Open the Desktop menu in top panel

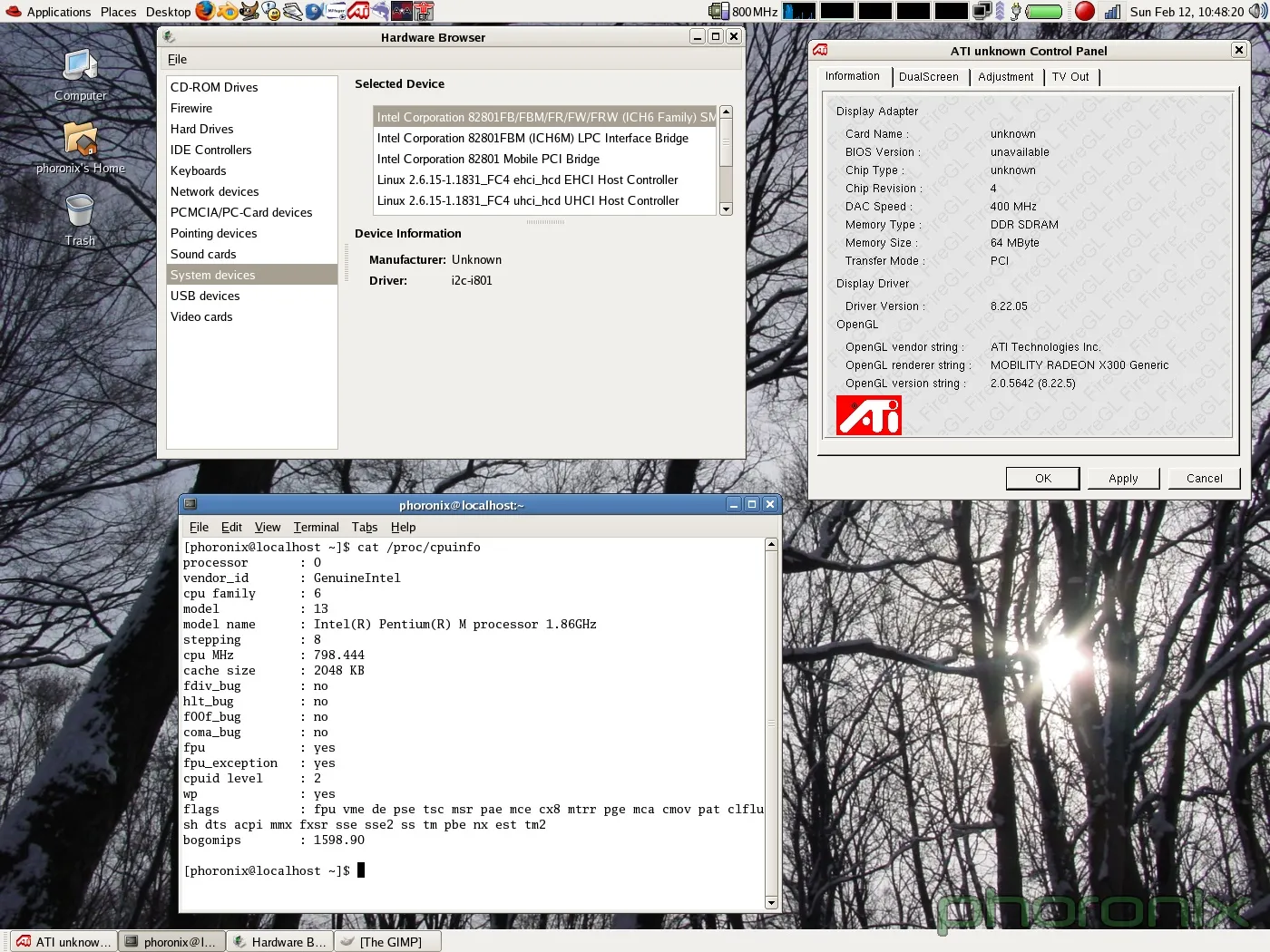coord(169,12)
